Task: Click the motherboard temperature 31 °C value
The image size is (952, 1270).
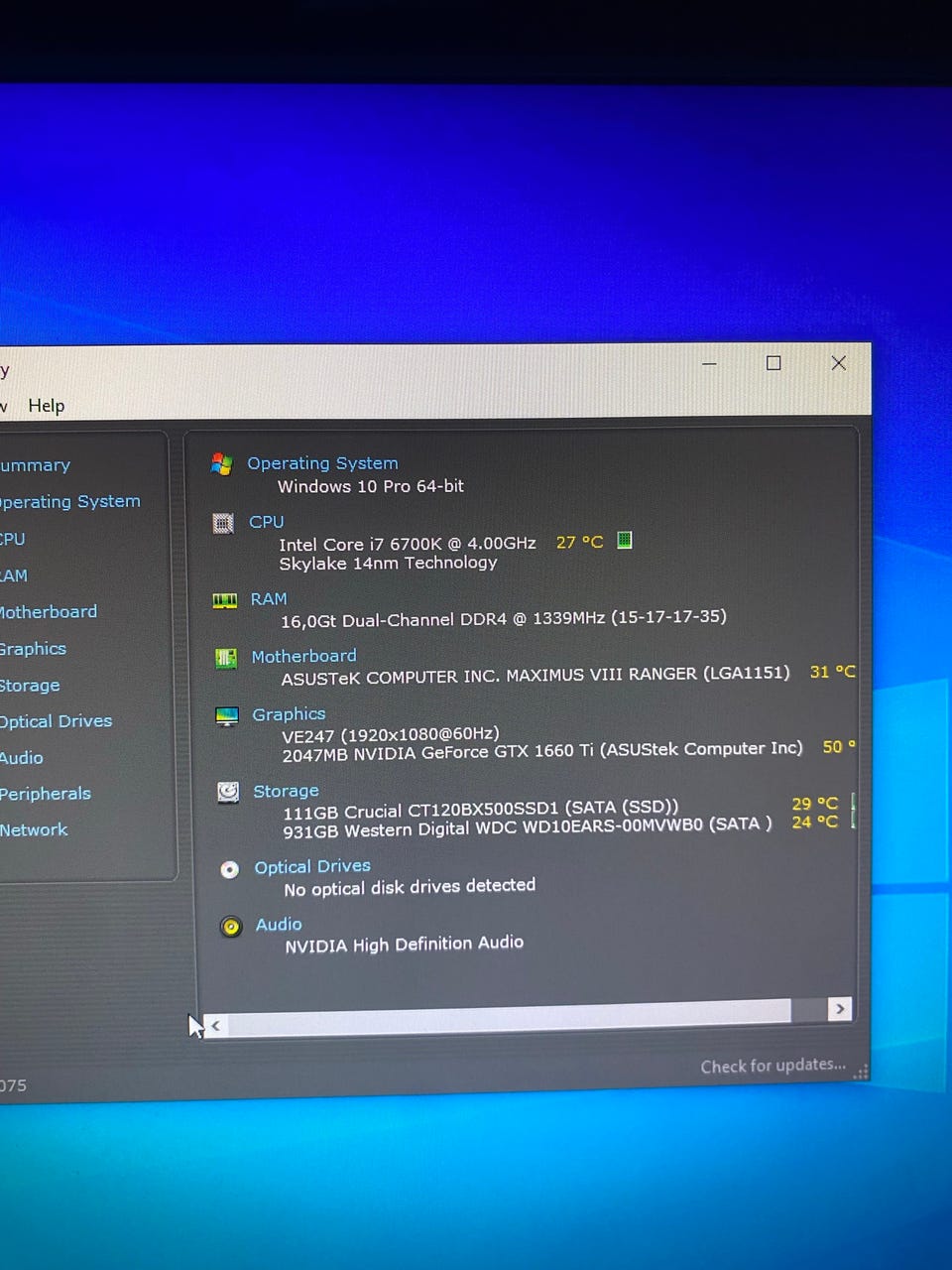Action: click(x=832, y=672)
